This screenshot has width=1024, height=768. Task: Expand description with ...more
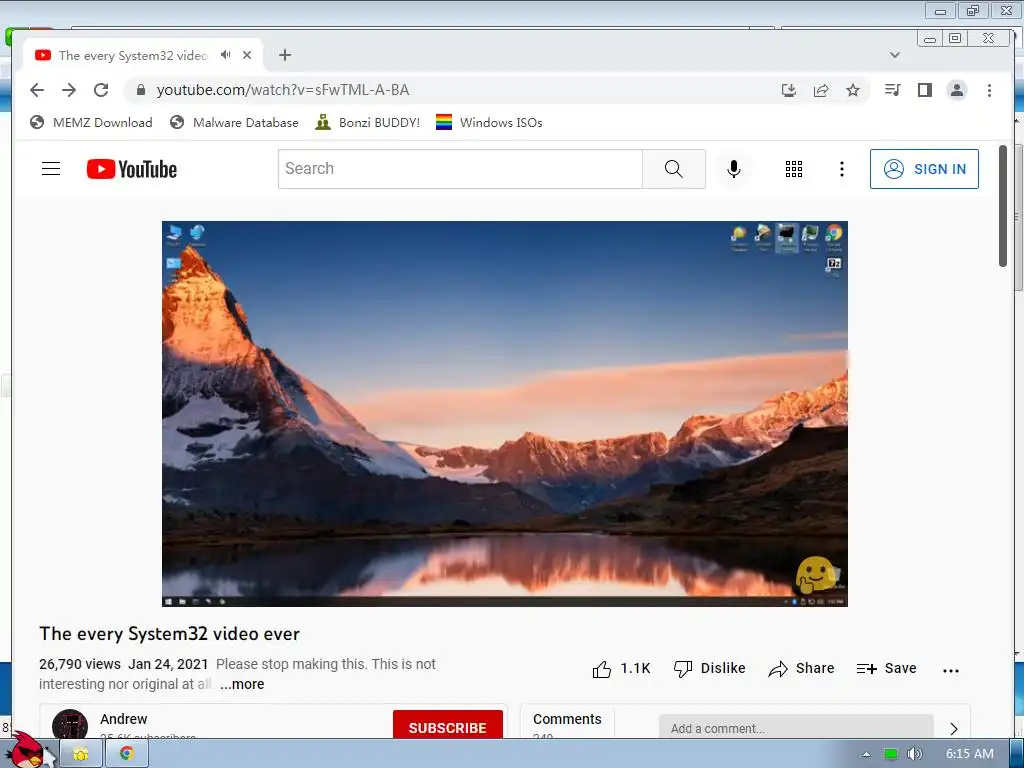[x=242, y=684]
